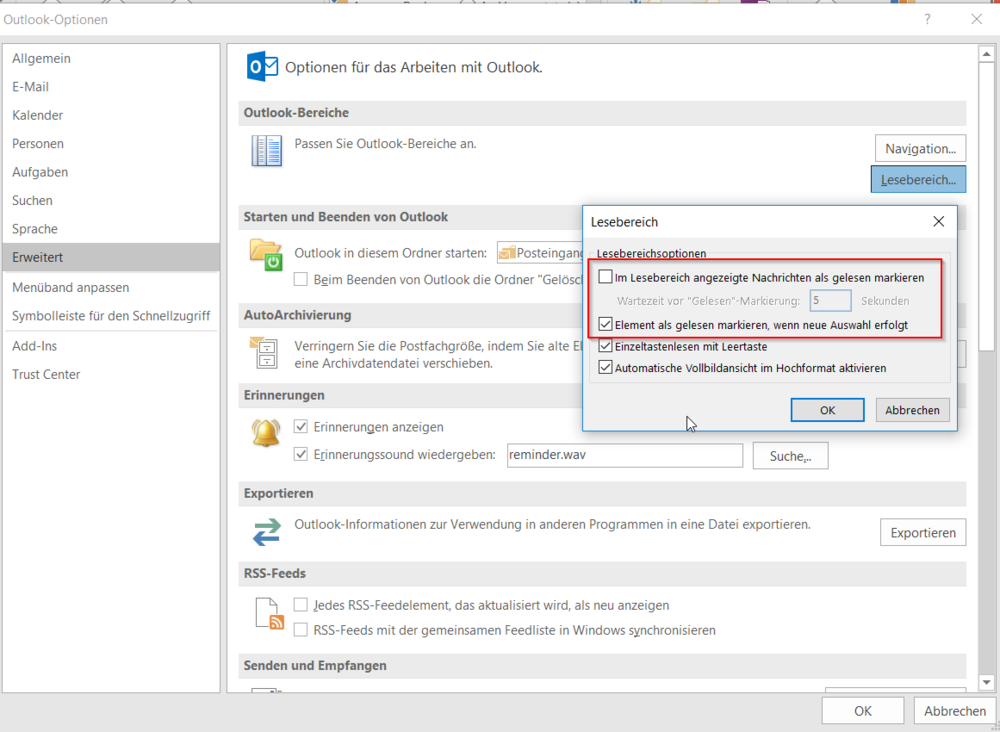Image resolution: width=1000 pixels, height=732 pixels.
Task: Click the text 'Passen Sie Outlook-Bereiche an.'
Action: click(x=385, y=143)
